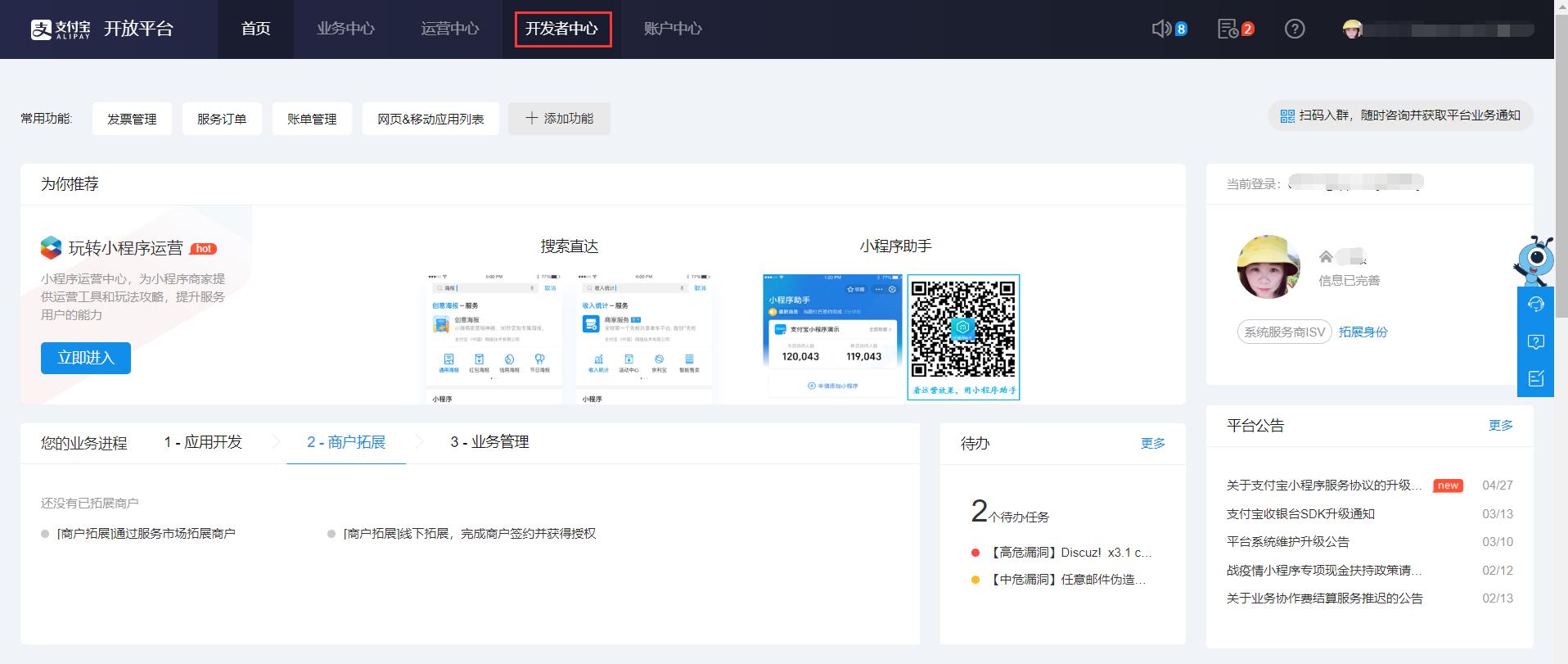Go to 首页 tab

255,29
